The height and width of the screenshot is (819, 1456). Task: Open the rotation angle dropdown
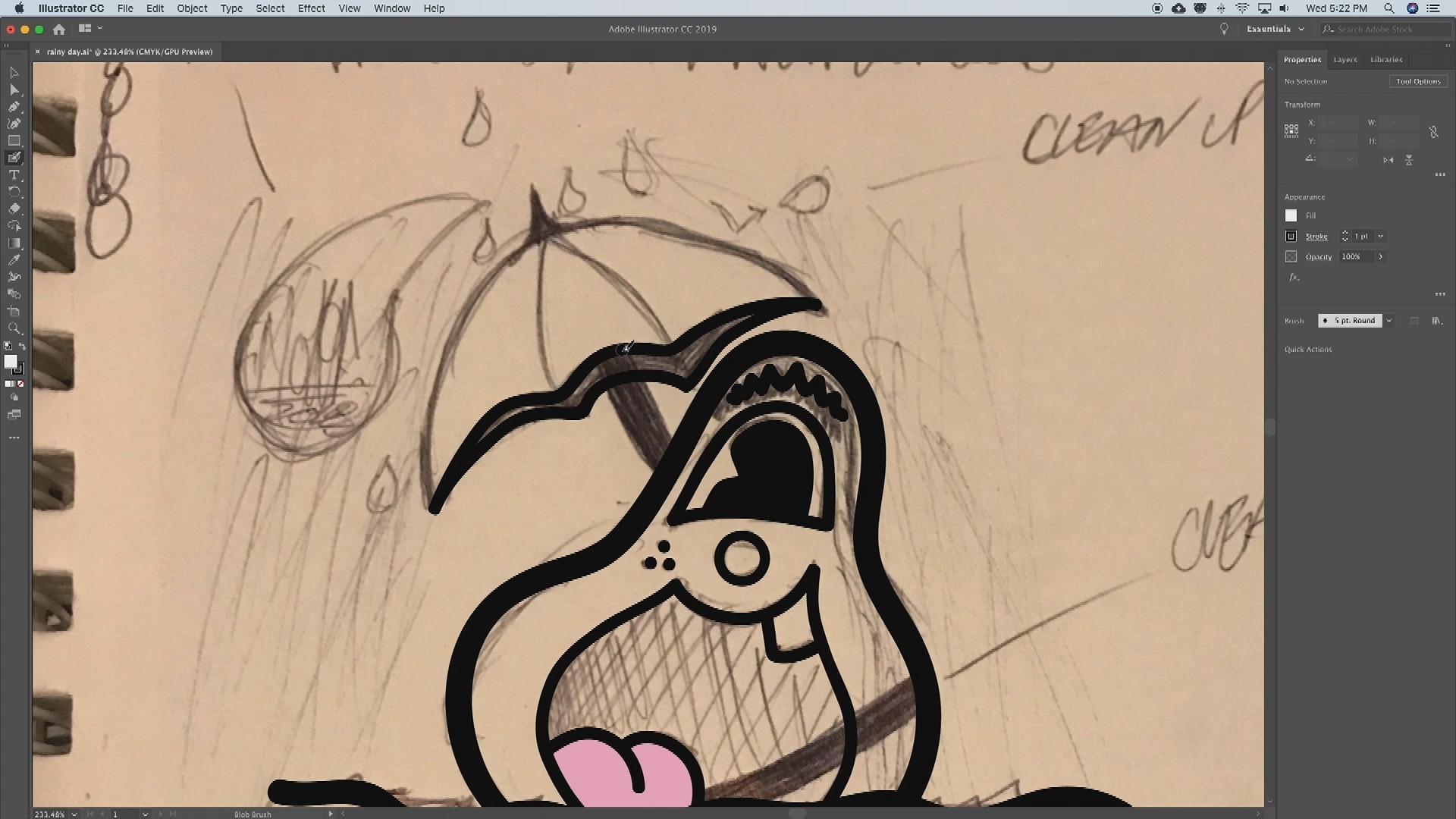coord(1350,159)
